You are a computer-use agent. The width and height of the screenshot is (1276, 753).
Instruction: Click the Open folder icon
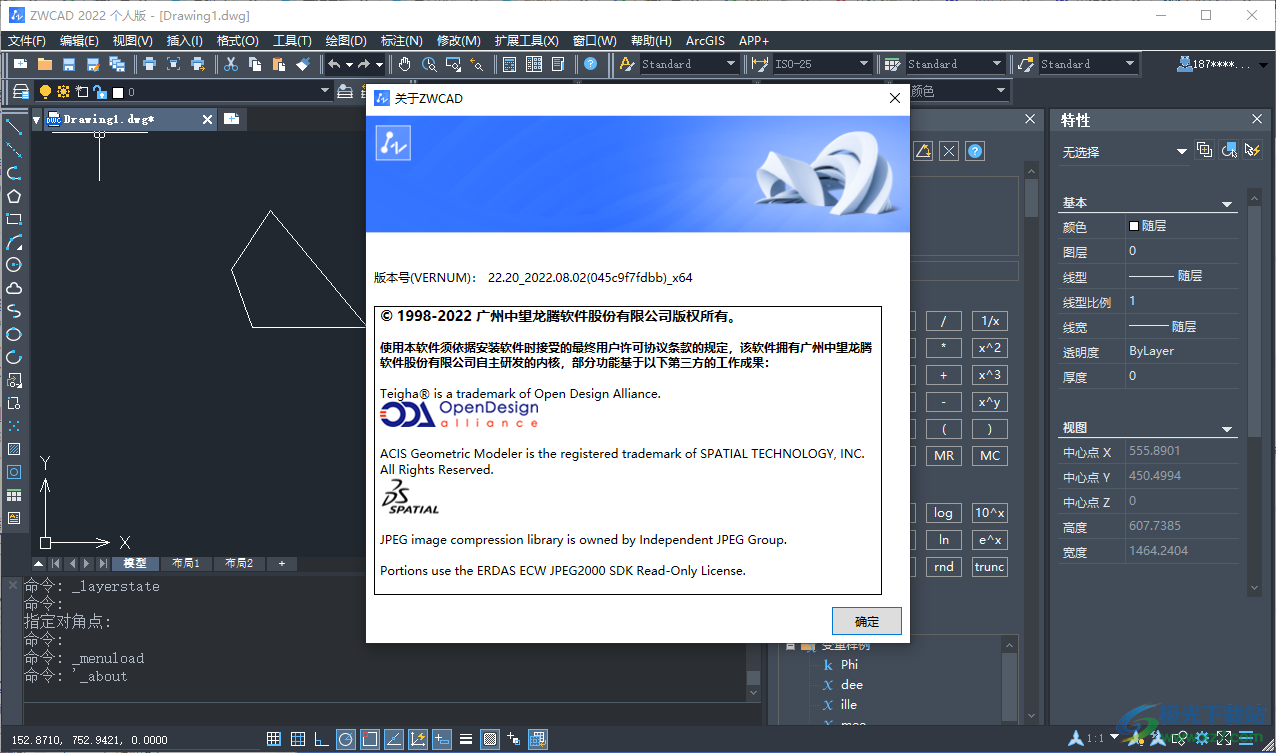click(x=45, y=64)
